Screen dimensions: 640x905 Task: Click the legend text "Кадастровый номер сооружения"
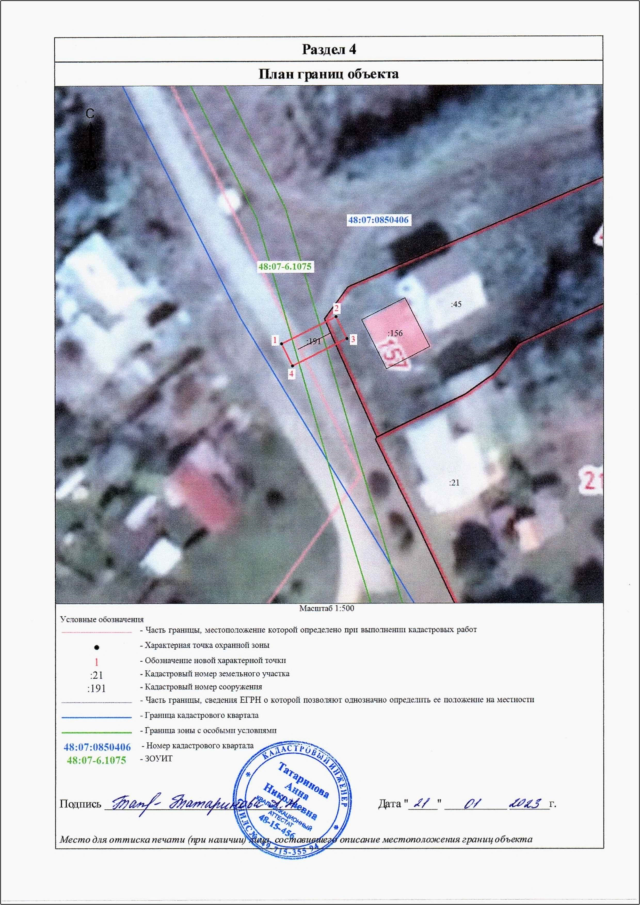point(201,687)
